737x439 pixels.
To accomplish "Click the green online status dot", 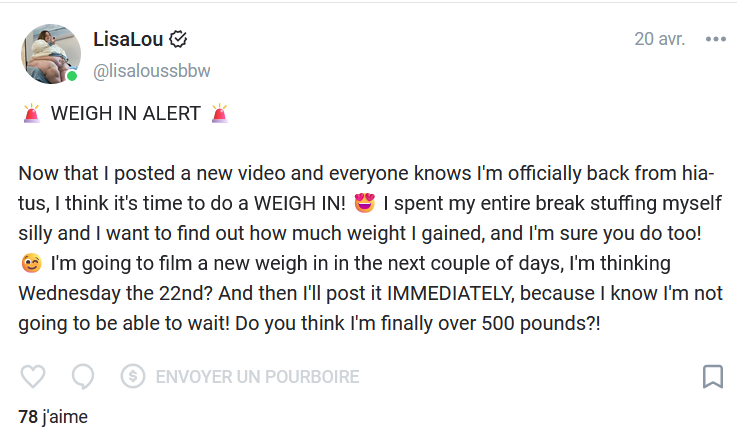I will coord(72,76).
